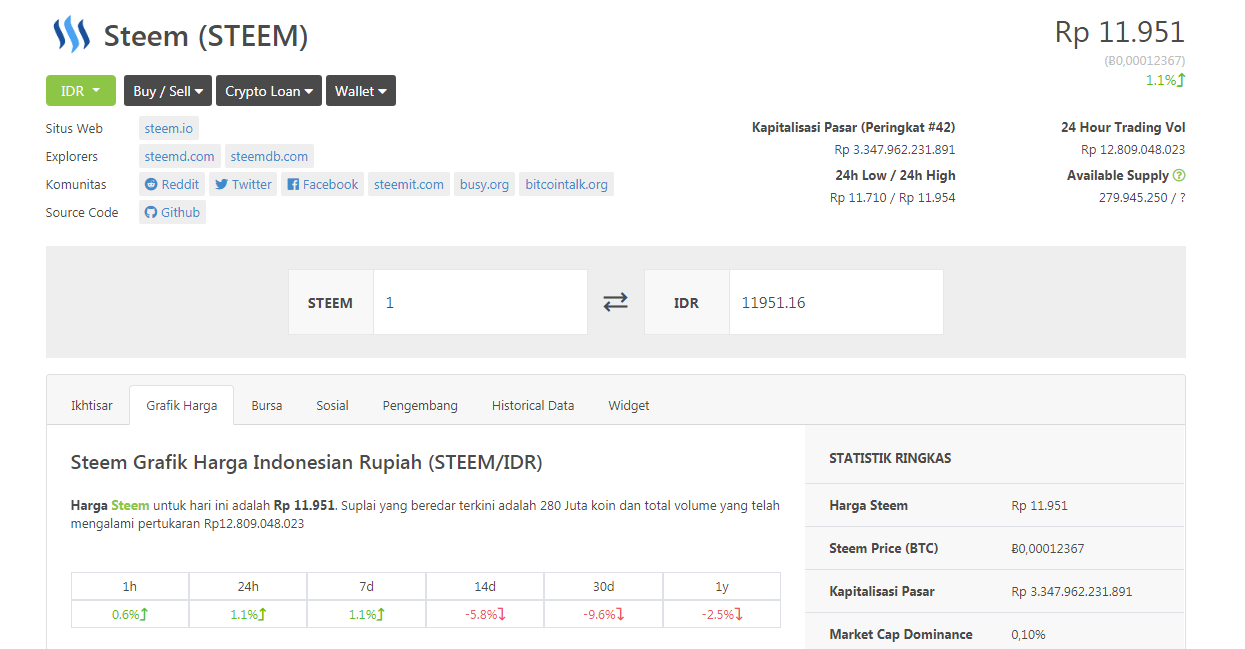Screen dimensions: 1245x649
Task: Click the 24h change value in the table
Action: 248,614
